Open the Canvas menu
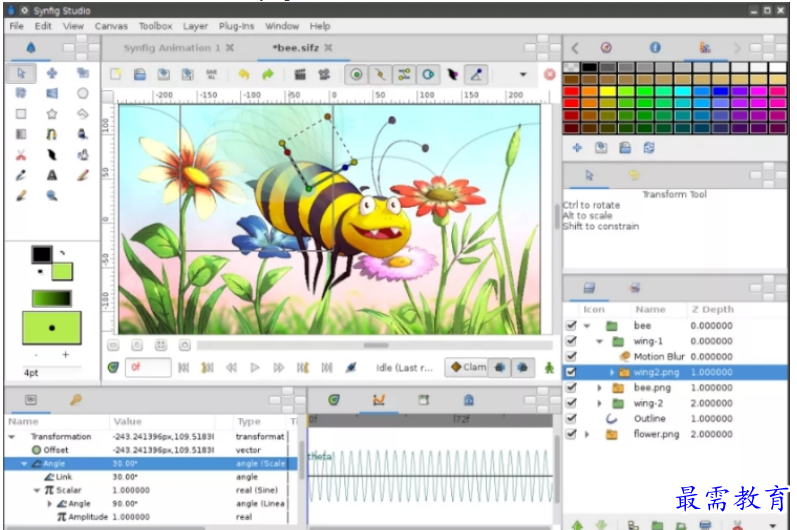797x530 pixels. [x=111, y=26]
